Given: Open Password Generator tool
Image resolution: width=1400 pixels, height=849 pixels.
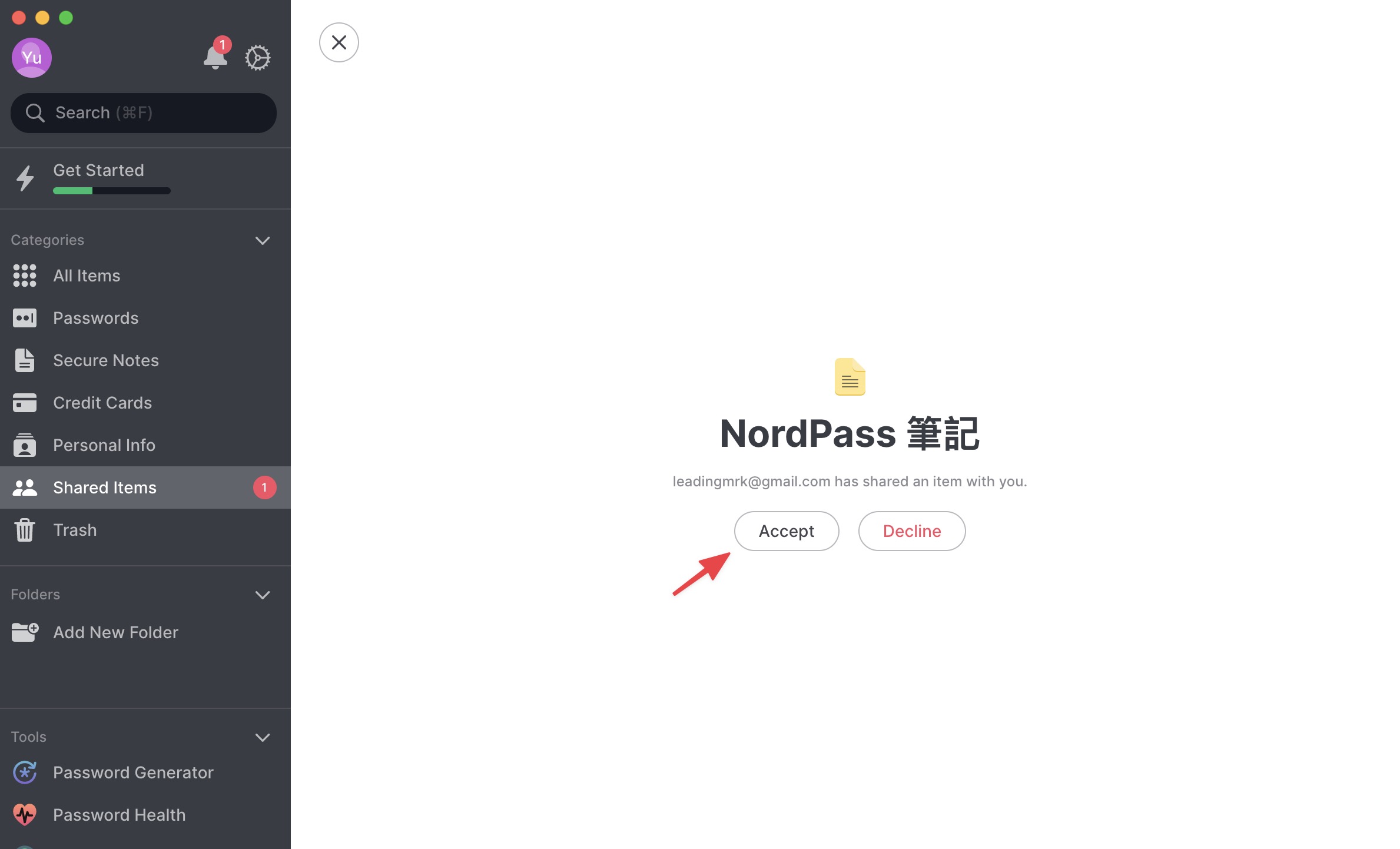Looking at the screenshot, I should pyautogui.click(x=145, y=772).
